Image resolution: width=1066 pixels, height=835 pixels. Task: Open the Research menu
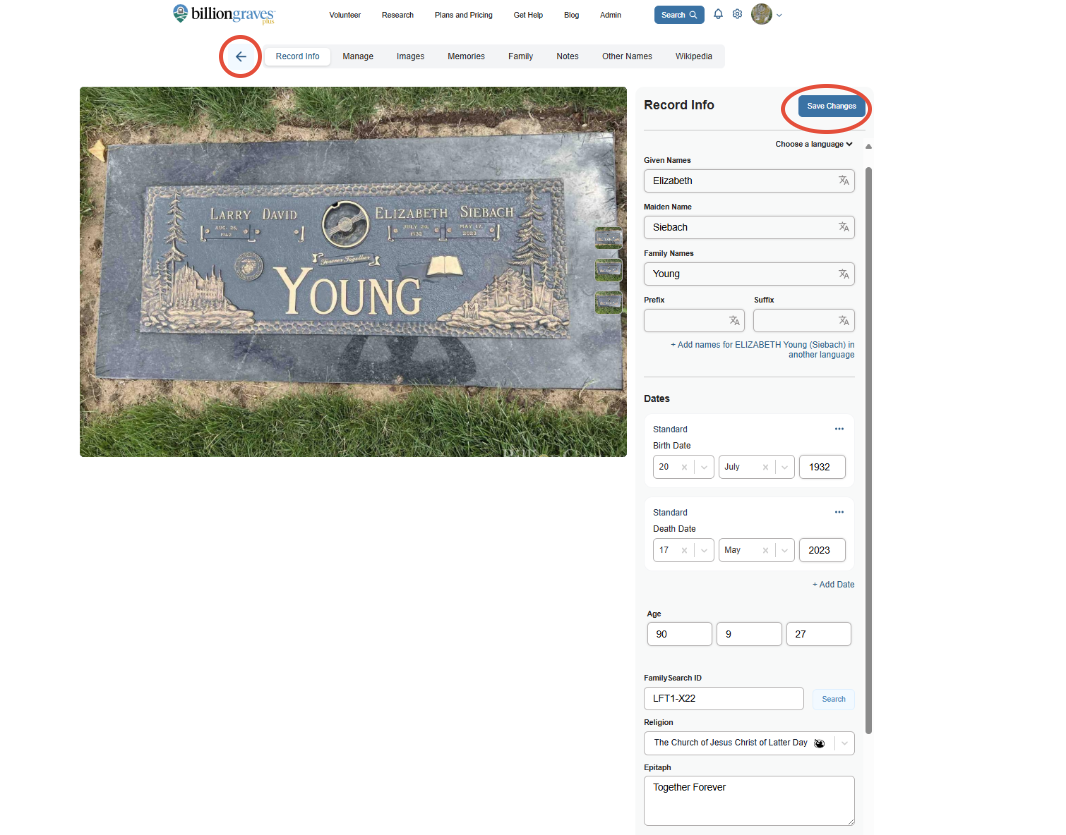398,15
